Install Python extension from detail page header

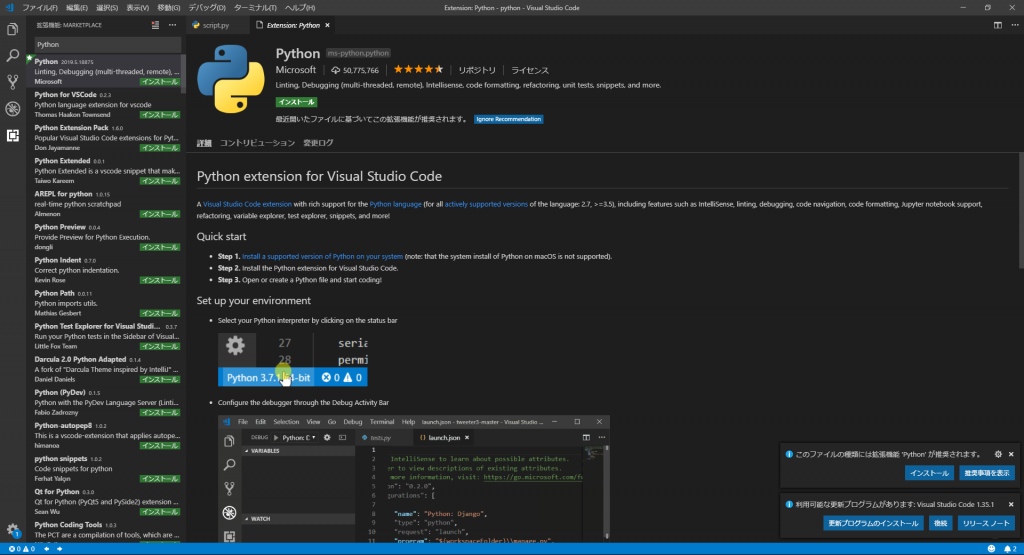click(x=296, y=102)
